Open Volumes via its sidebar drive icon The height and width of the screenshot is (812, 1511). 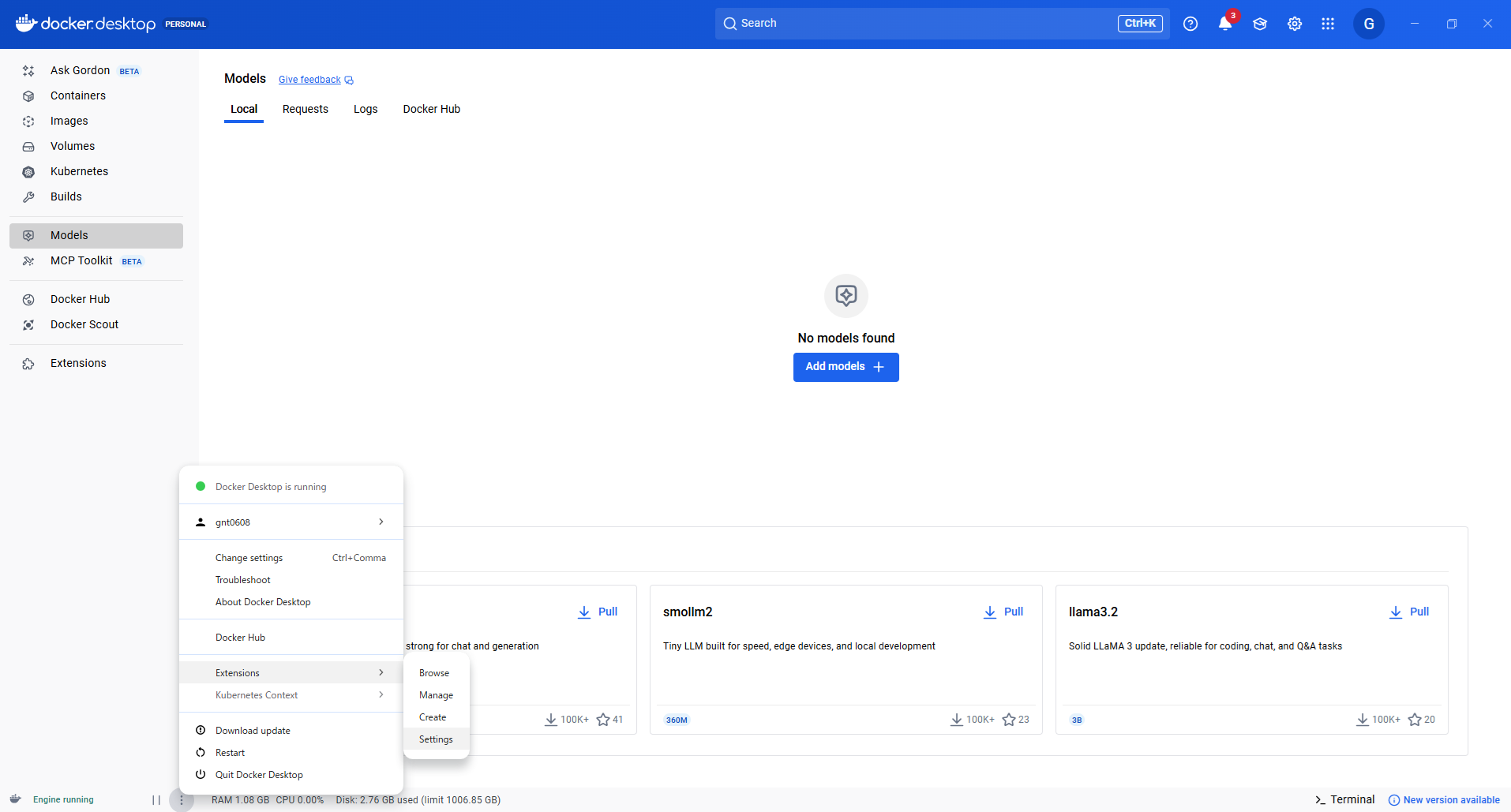tap(28, 147)
